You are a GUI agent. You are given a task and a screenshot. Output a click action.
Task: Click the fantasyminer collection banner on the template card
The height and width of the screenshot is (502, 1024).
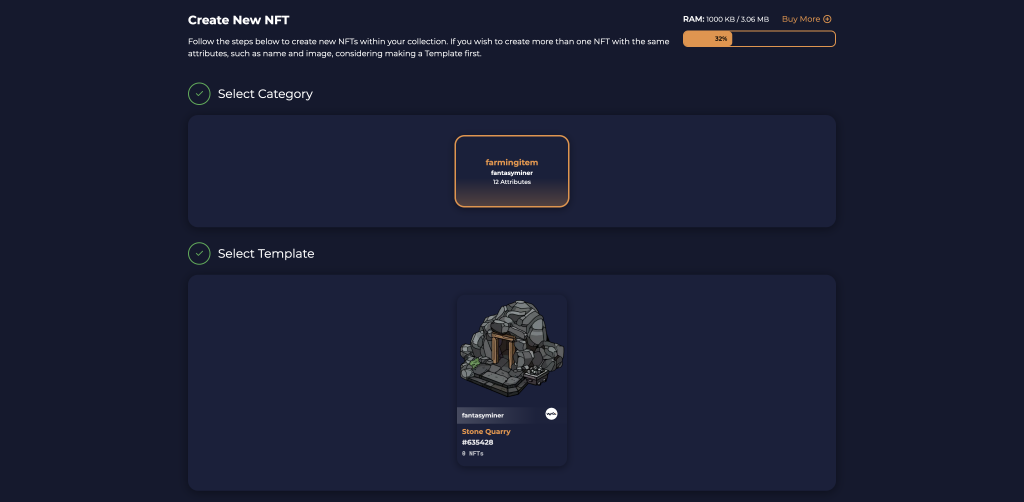500,415
